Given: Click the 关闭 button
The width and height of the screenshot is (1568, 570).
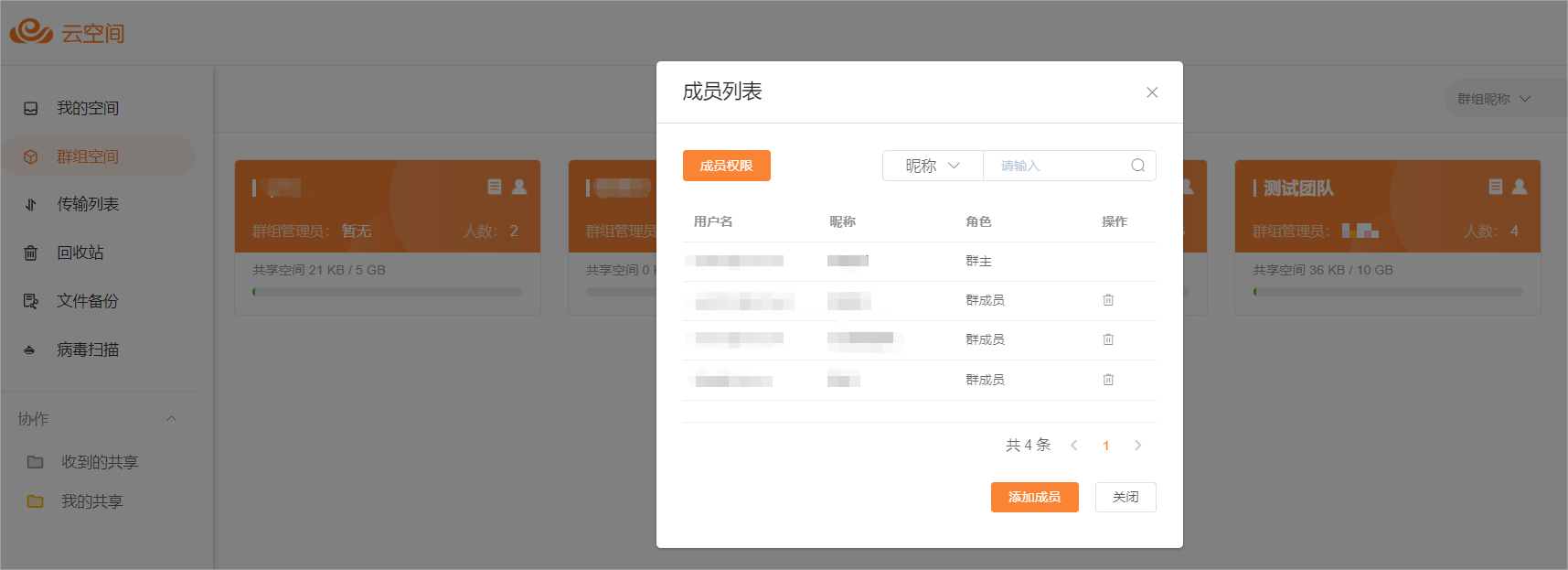Looking at the screenshot, I should point(1125,497).
